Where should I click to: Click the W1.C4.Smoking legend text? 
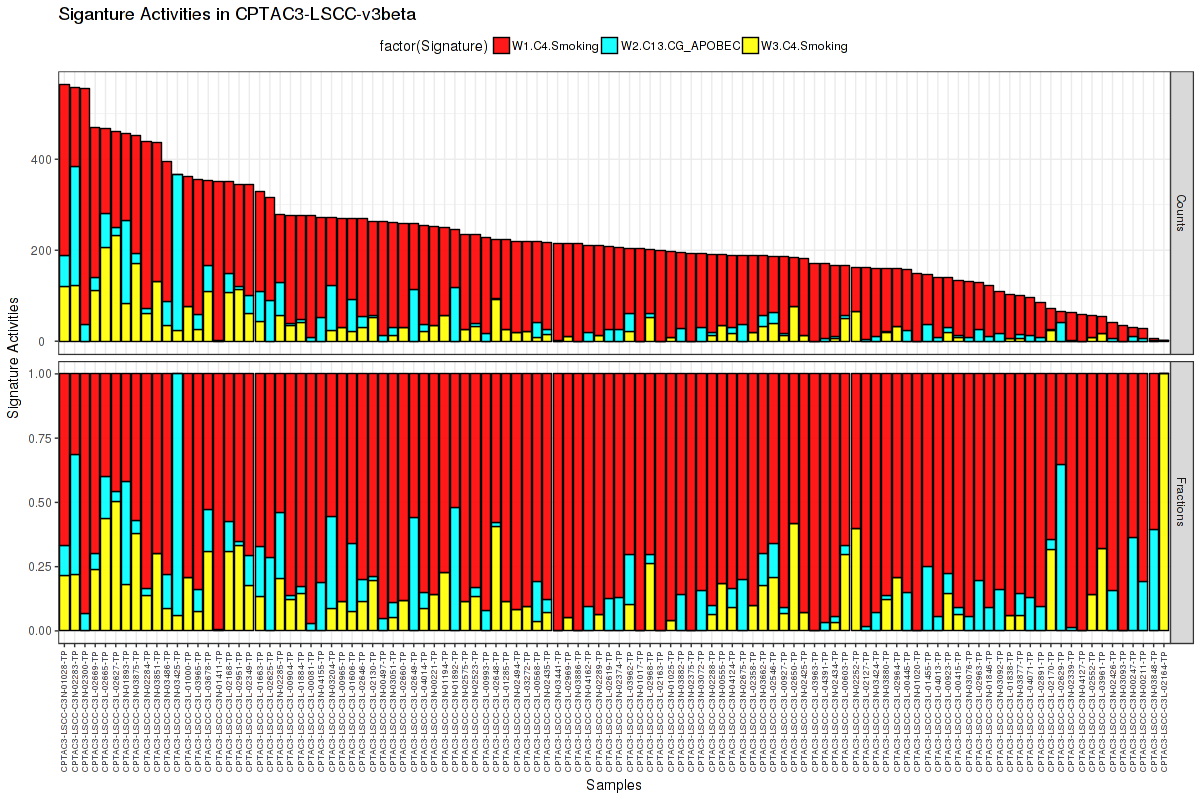tap(554, 46)
